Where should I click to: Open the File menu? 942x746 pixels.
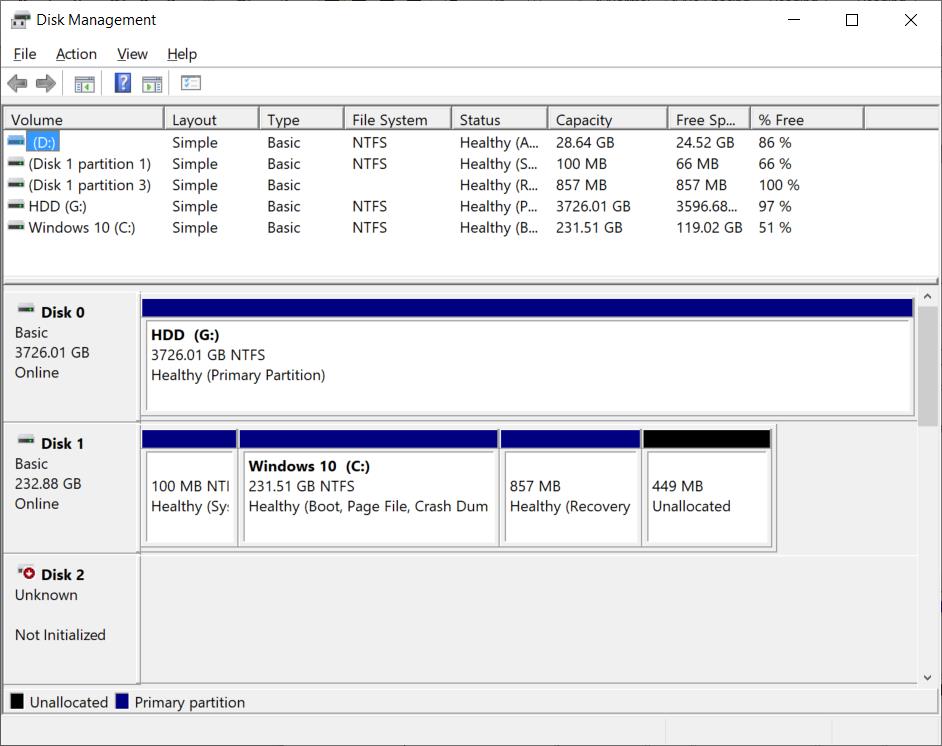coord(24,54)
